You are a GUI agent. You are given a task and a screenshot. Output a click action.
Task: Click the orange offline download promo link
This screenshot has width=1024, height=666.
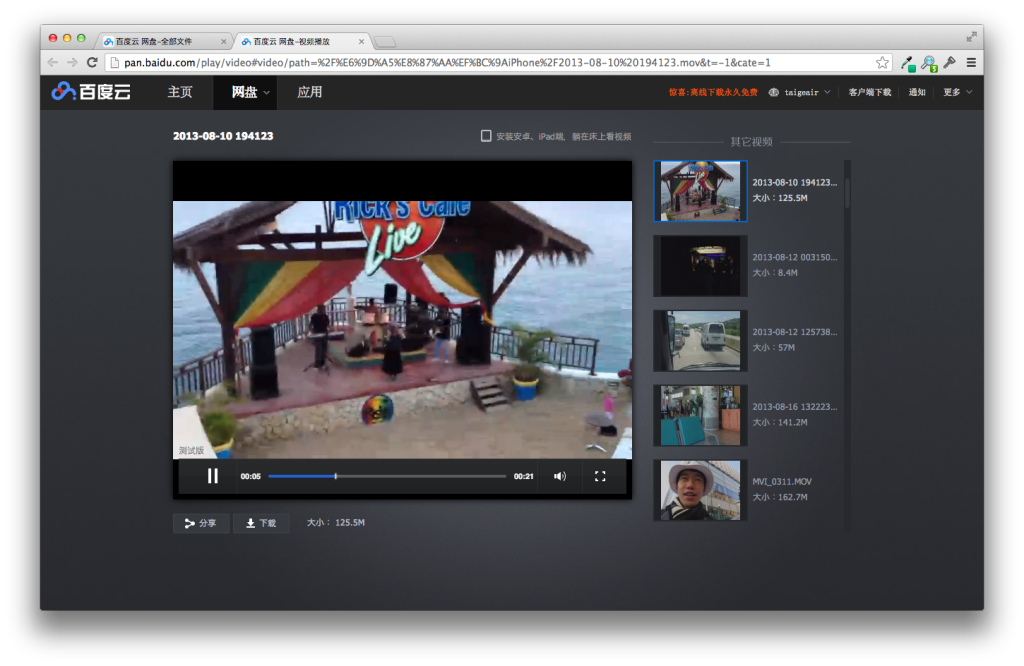click(712, 92)
